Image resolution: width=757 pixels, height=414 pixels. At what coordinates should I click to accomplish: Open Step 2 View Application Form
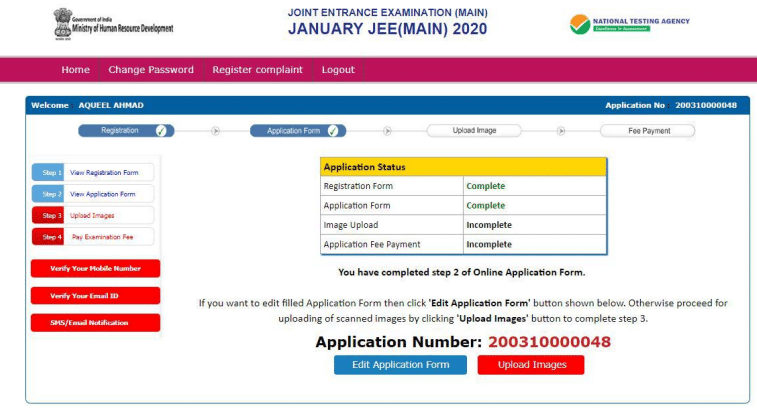(x=93, y=194)
